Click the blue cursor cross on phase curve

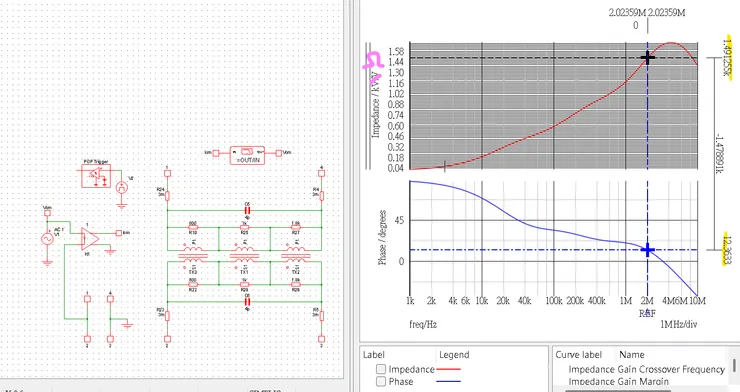[648, 250]
